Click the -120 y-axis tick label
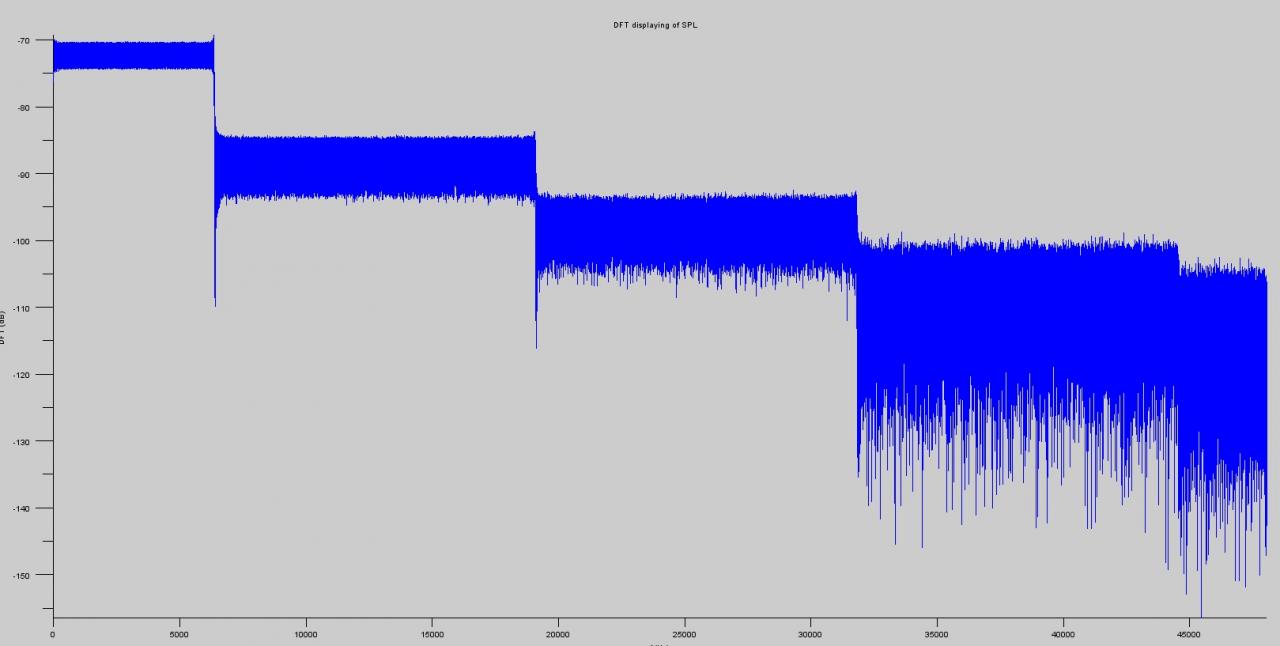The width and height of the screenshot is (1280, 646). click(x=20, y=375)
